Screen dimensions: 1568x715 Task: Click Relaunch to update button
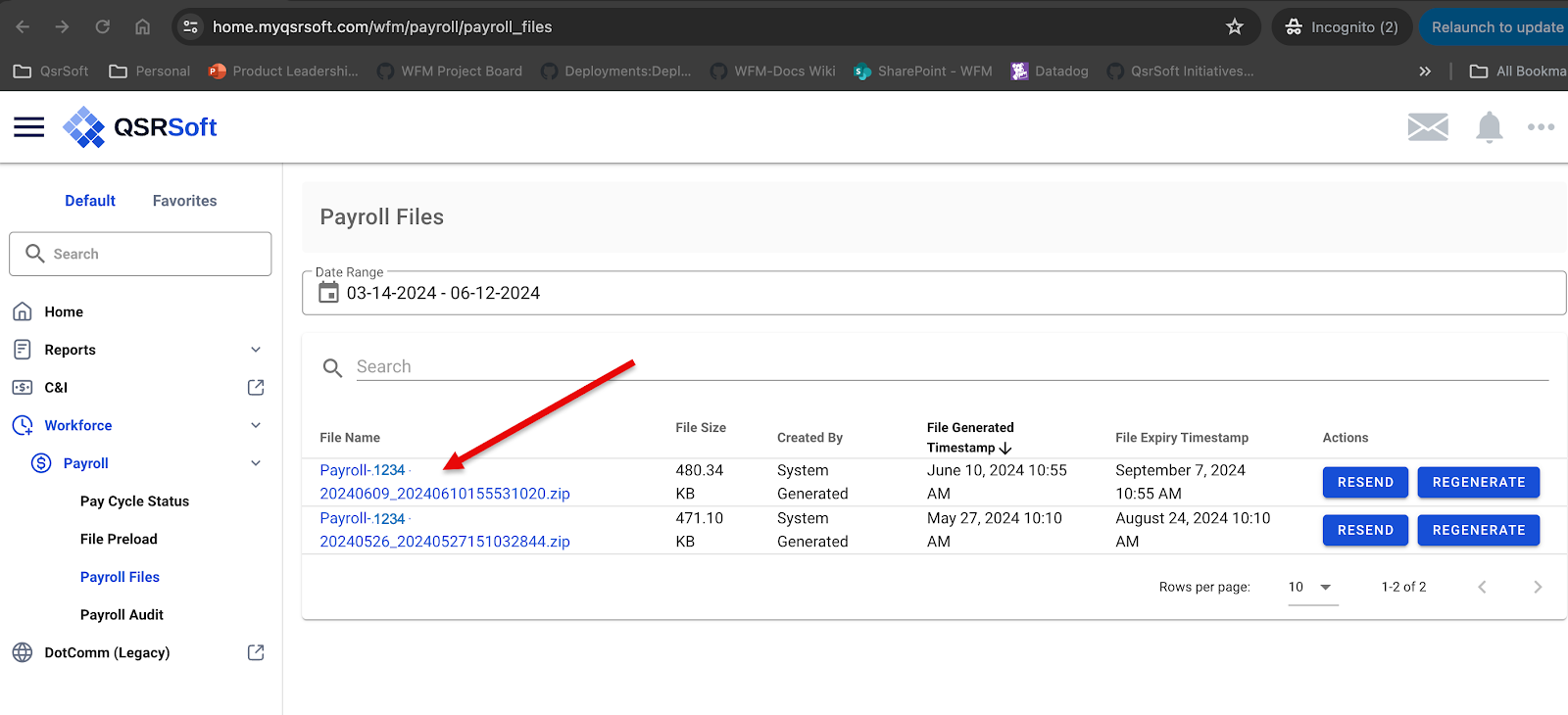click(x=1495, y=26)
